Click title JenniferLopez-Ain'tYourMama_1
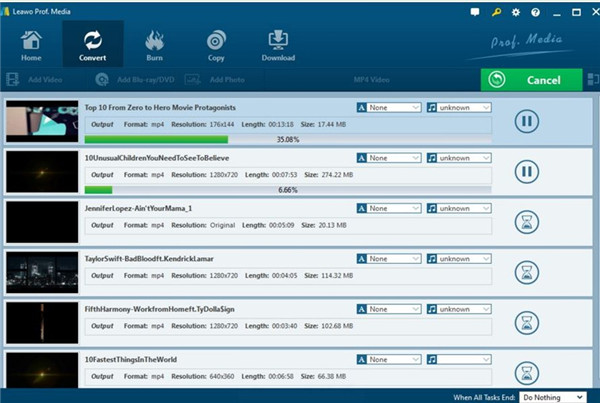The width and height of the screenshot is (600, 403). (138, 208)
